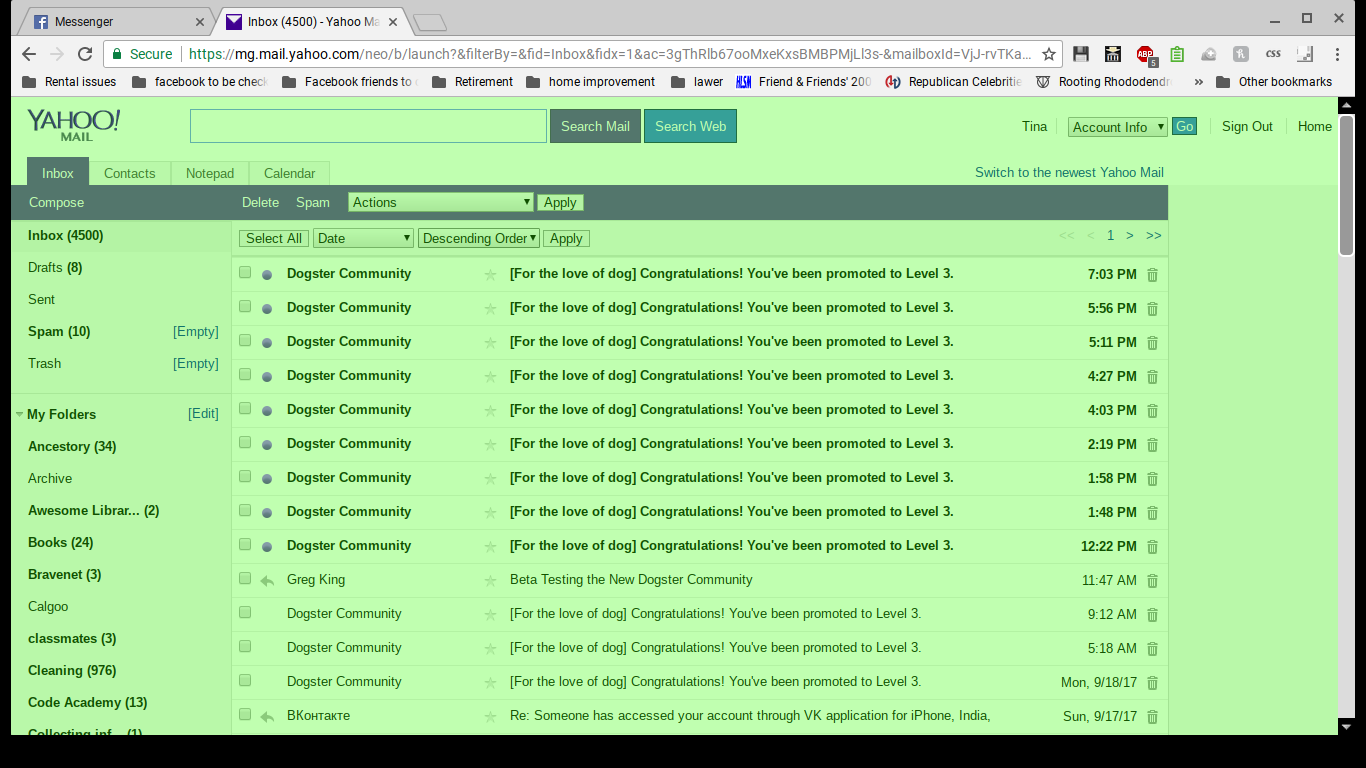Click the Edit link for My Folders
Image resolution: width=1366 pixels, height=768 pixels.
point(203,413)
